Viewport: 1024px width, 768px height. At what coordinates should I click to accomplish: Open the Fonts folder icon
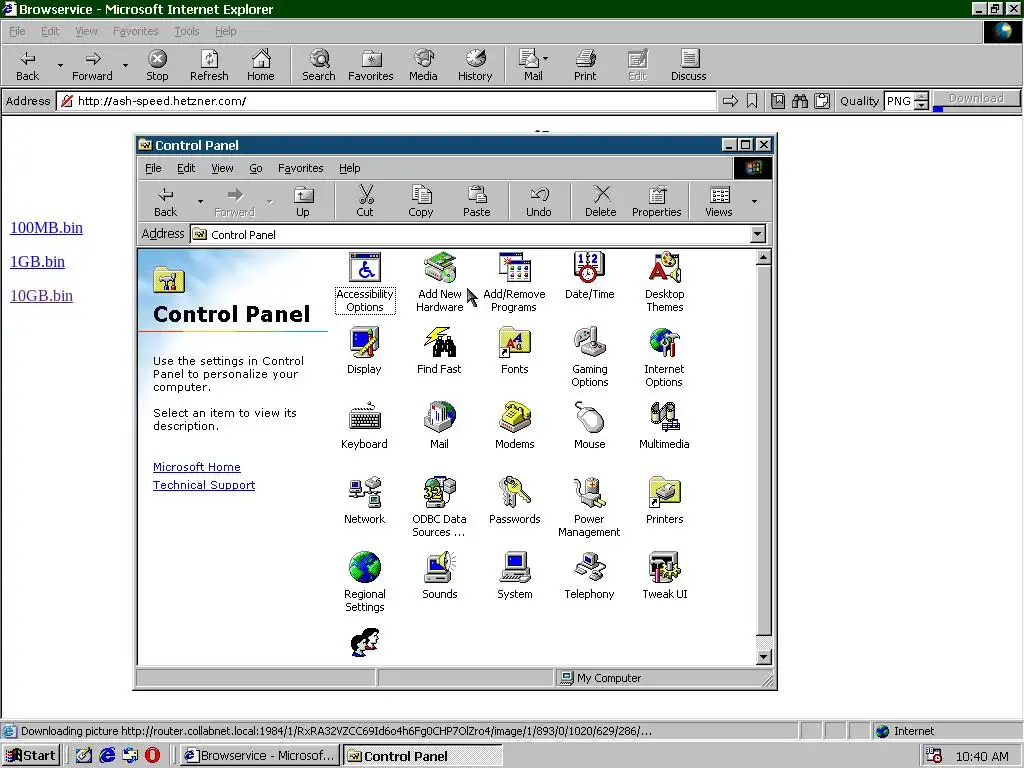[514, 351]
